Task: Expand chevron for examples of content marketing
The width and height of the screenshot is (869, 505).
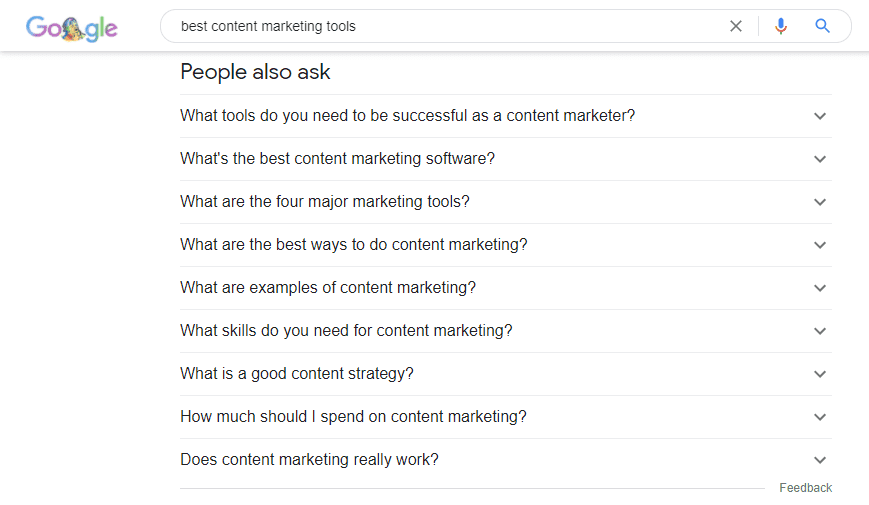Action: pos(820,288)
